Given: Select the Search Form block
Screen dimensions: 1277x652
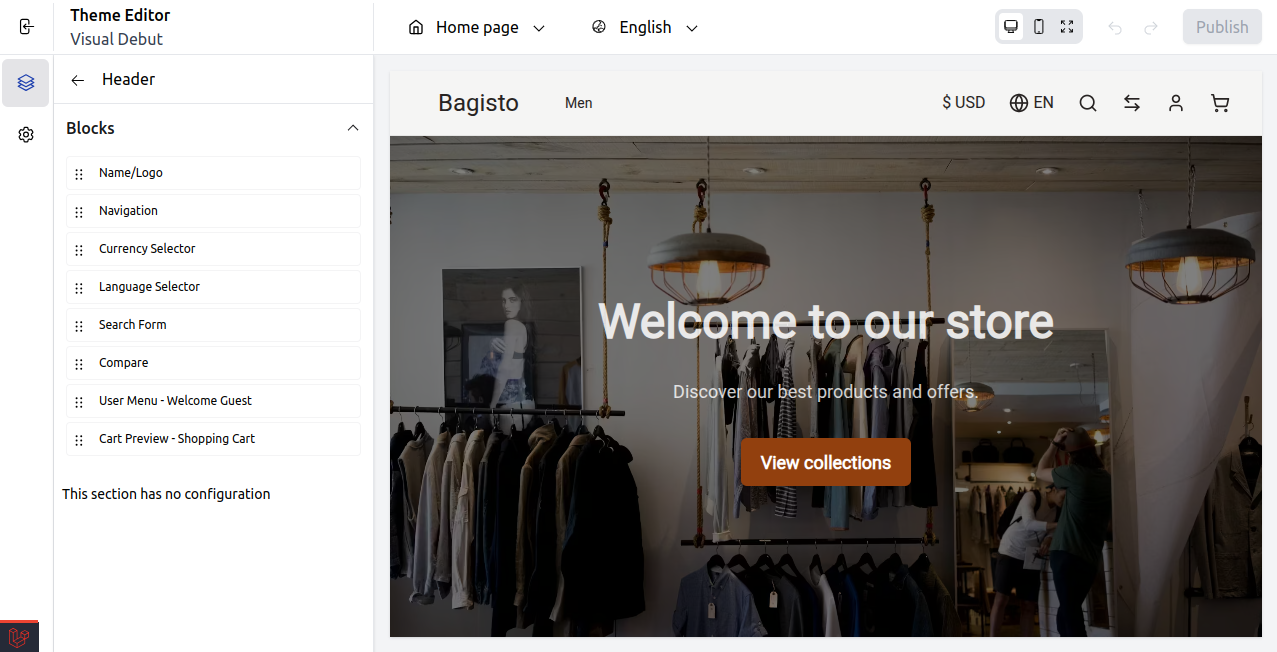Looking at the screenshot, I should [213, 325].
